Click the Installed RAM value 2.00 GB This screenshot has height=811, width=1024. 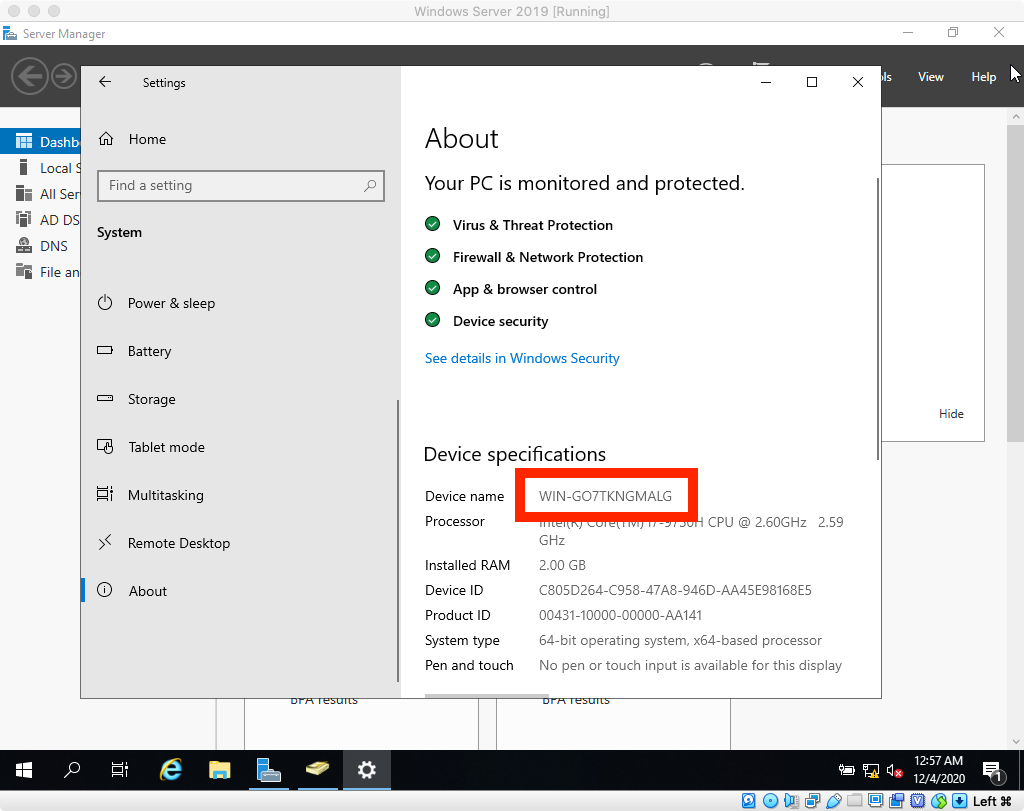point(562,565)
